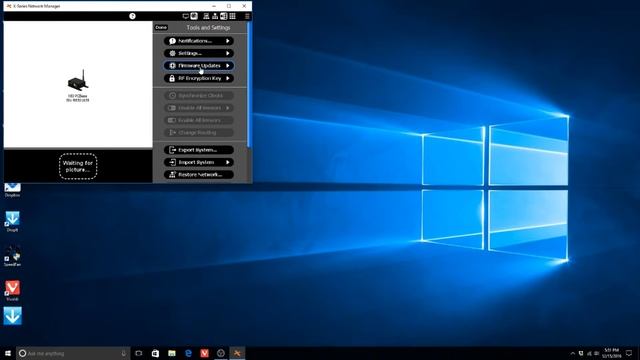
Task: Open the SpeedFan desktop shortcut
Action: pyautogui.click(x=12, y=256)
